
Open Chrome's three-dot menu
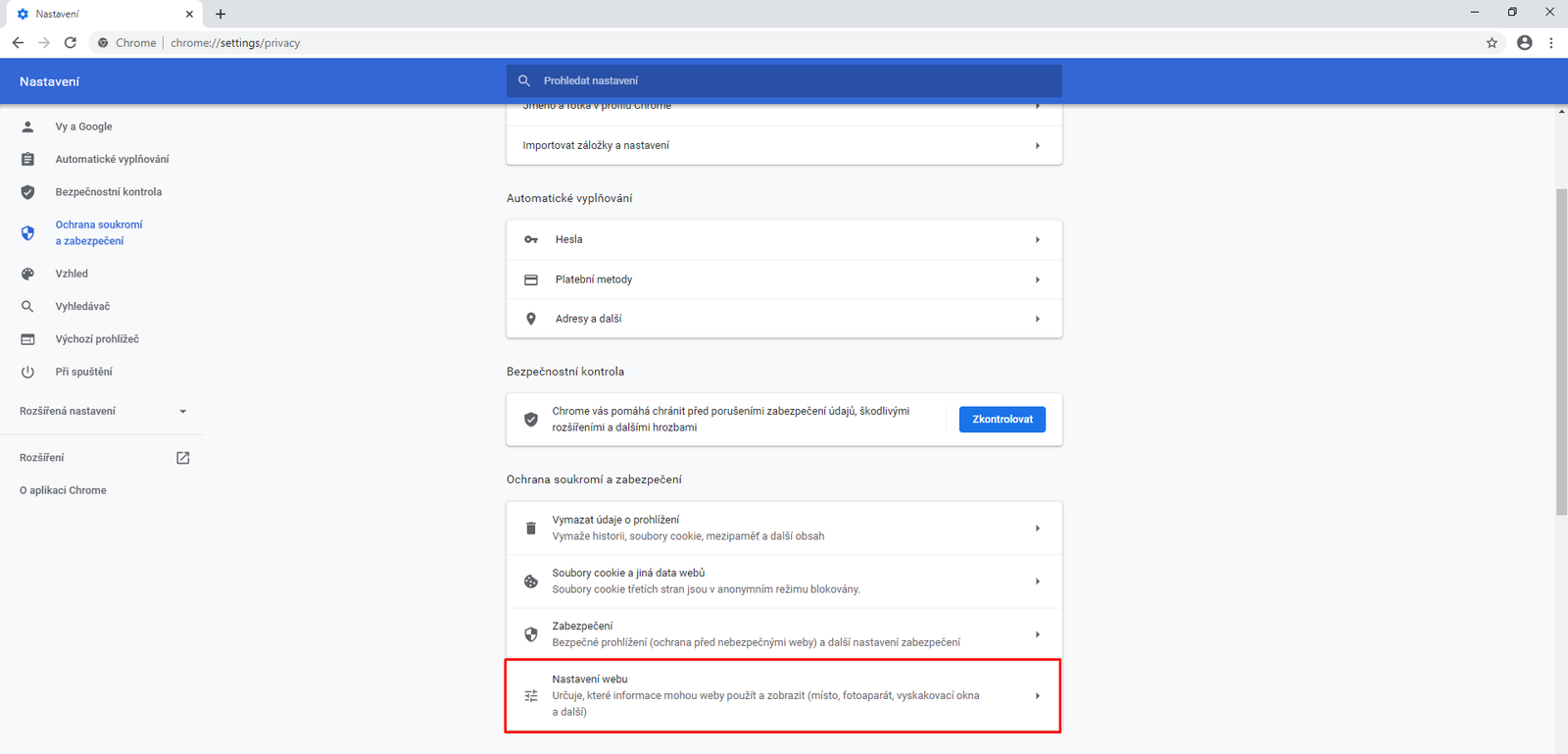pos(1550,43)
